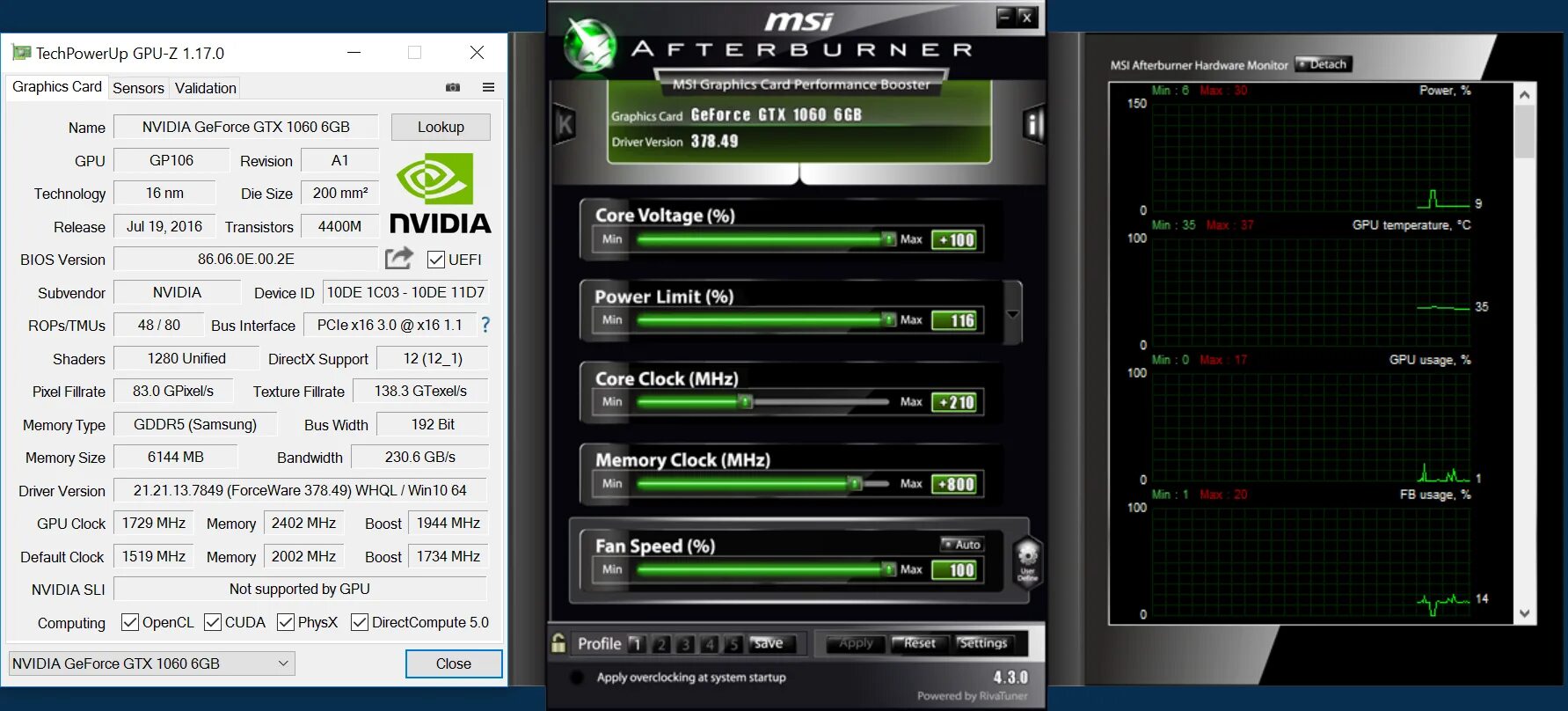Click the BIOS export share icon
Viewport: 1568px width, 711px height.
[398, 259]
